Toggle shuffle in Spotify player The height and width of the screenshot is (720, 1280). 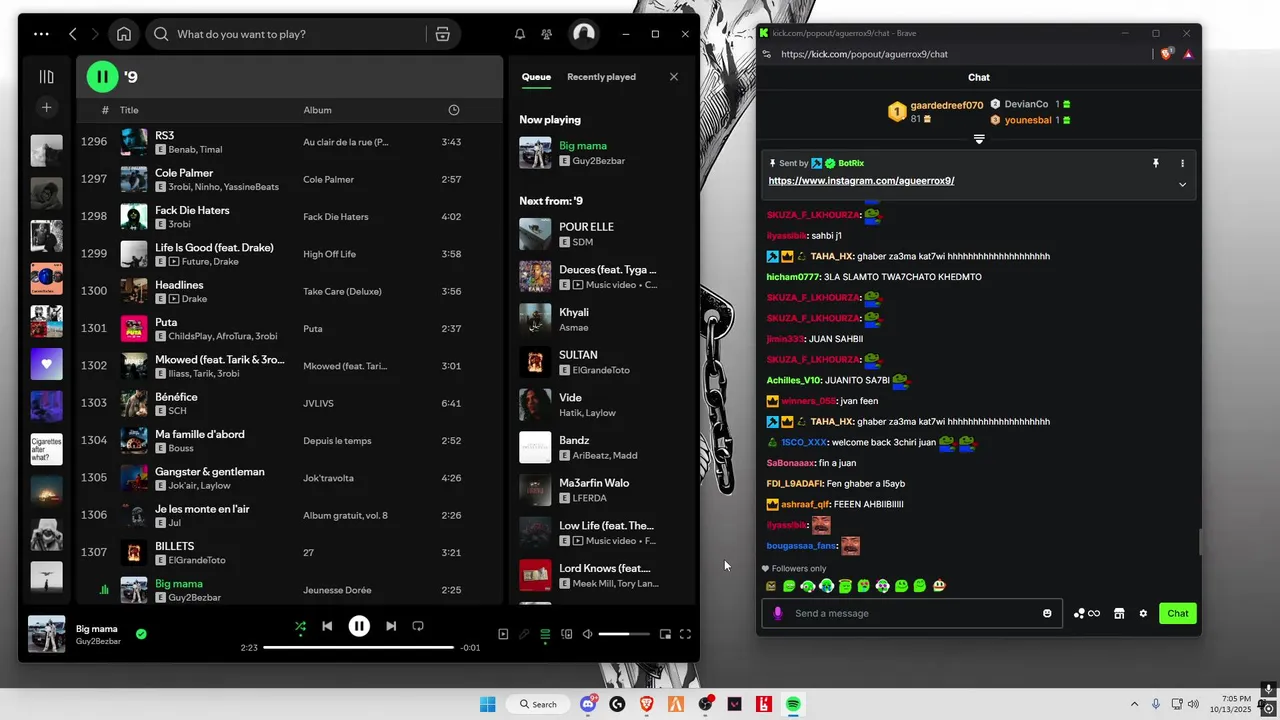[300, 627]
